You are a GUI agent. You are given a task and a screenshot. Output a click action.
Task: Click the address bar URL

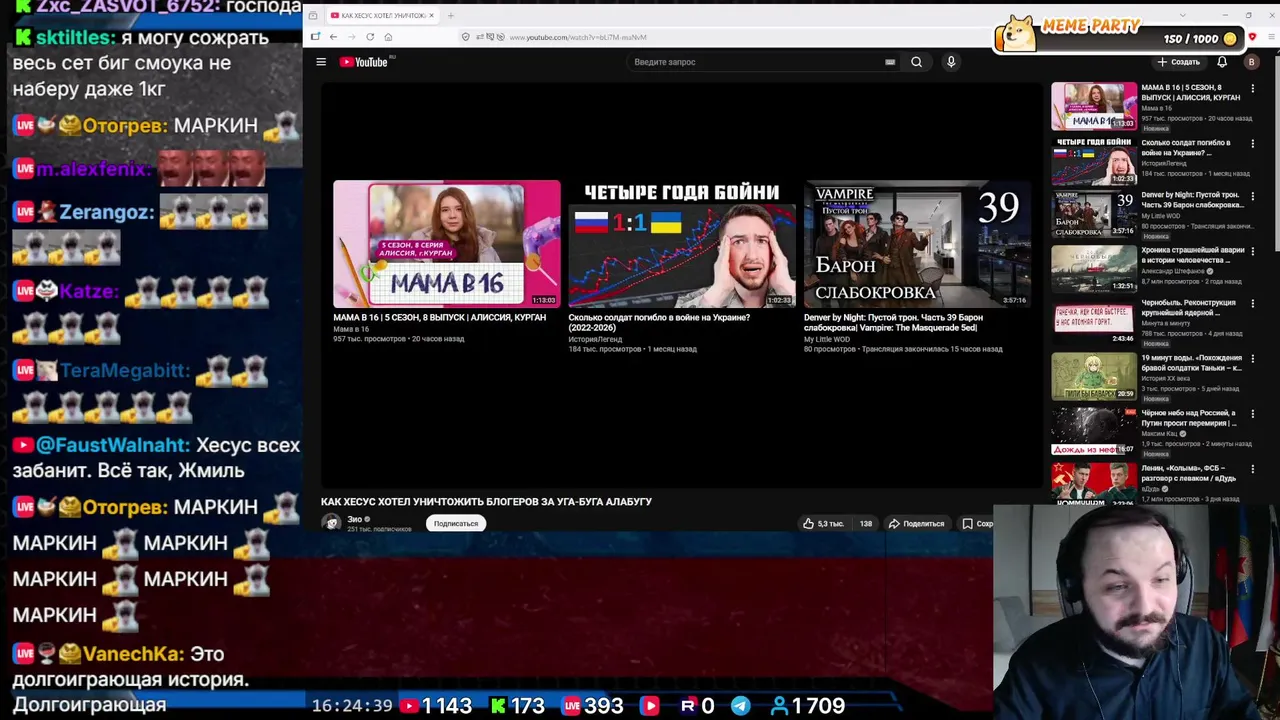click(578, 37)
